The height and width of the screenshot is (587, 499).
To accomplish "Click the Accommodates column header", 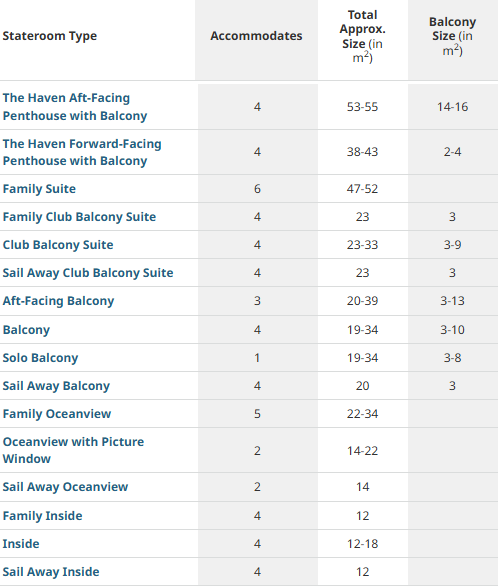I will click(x=256, y=36).
